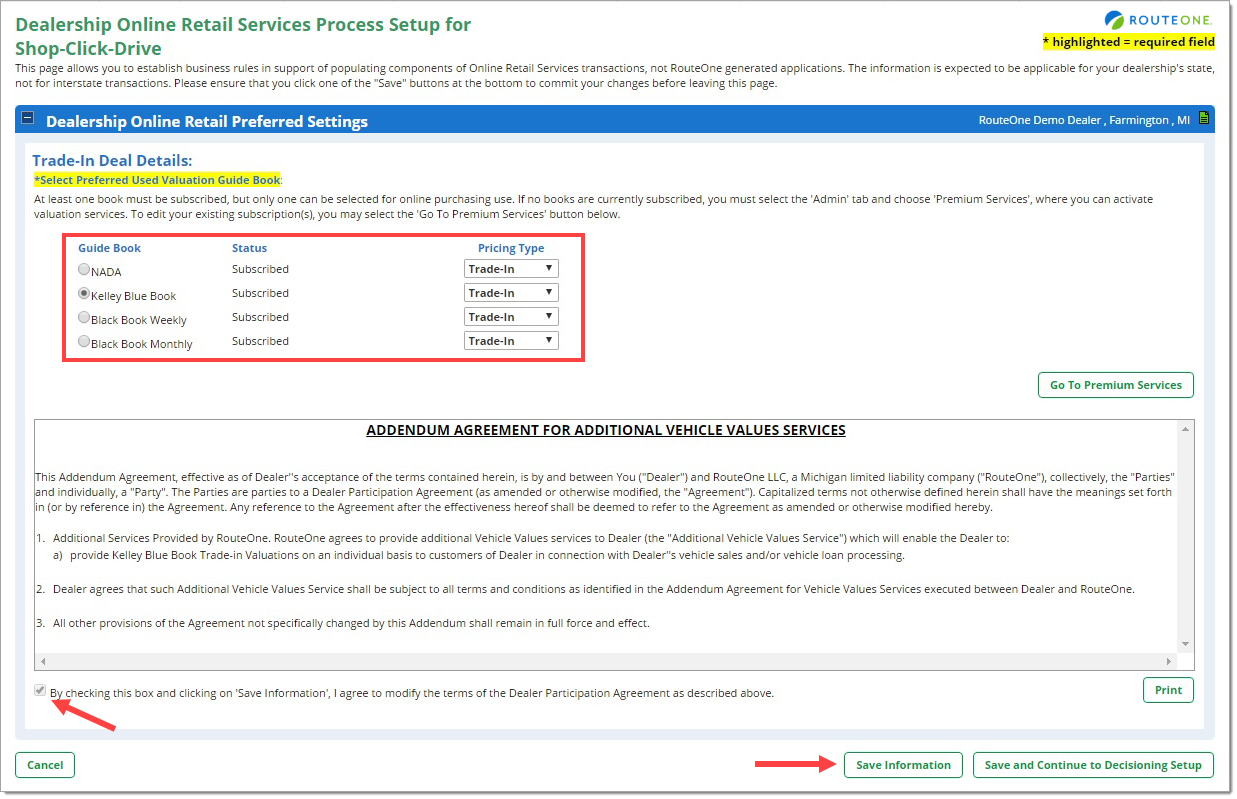The height and width of the screenshot is (799, 1237).
Task: Select Kelley Blue Book radio button
Action: (x=84, y=293)
